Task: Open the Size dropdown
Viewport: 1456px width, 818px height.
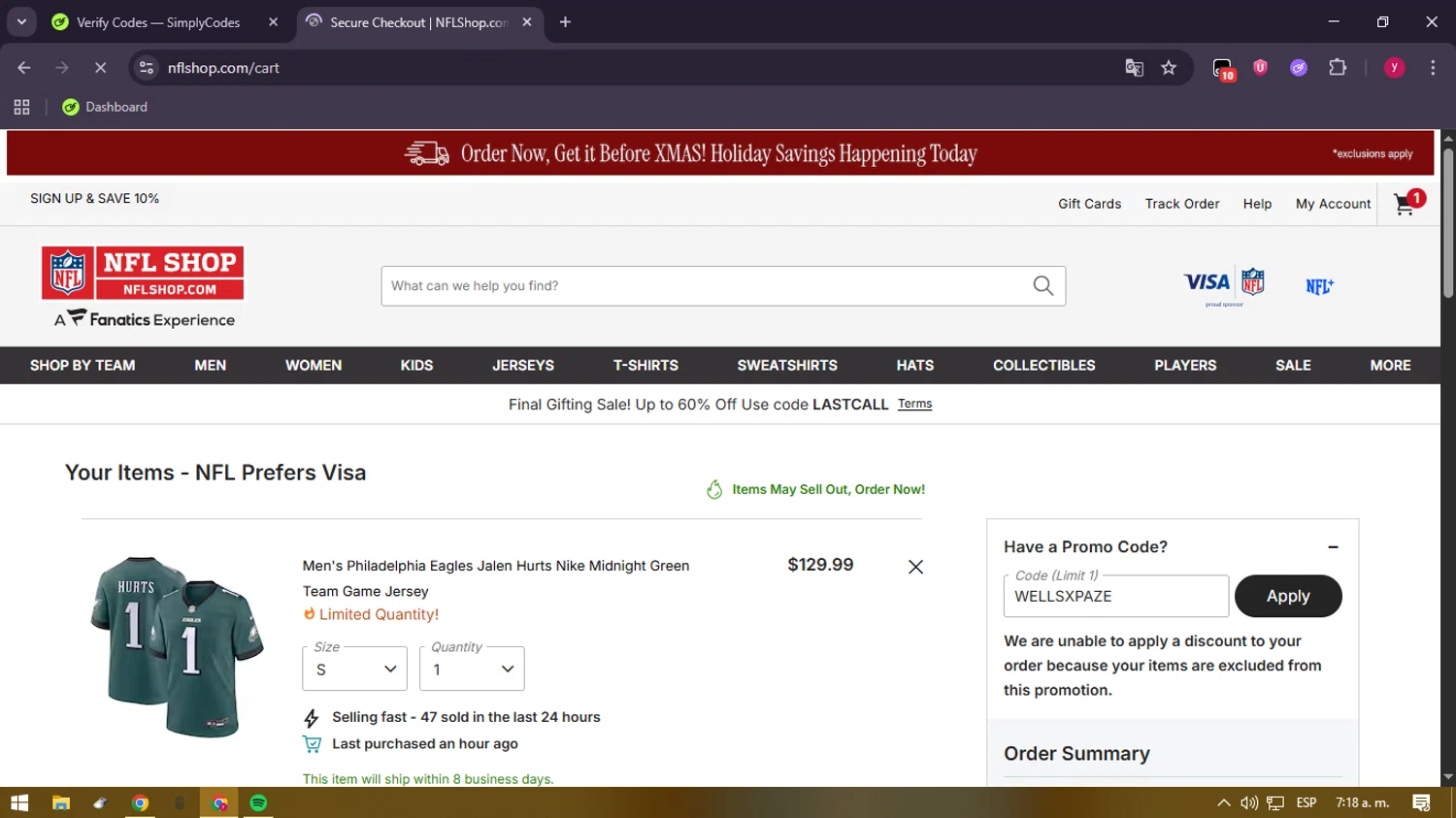Action: (x=355, y=669)
